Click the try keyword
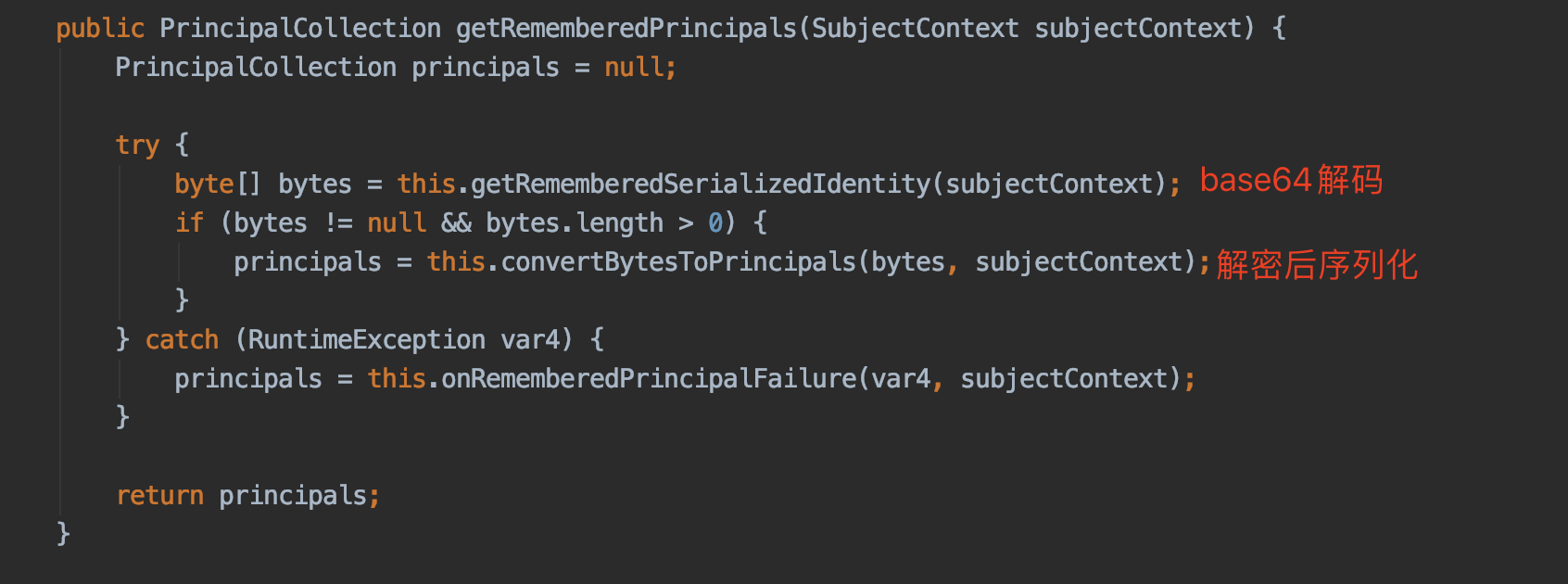Viewport: 1568px width, 584px height. tap(137, 146)
